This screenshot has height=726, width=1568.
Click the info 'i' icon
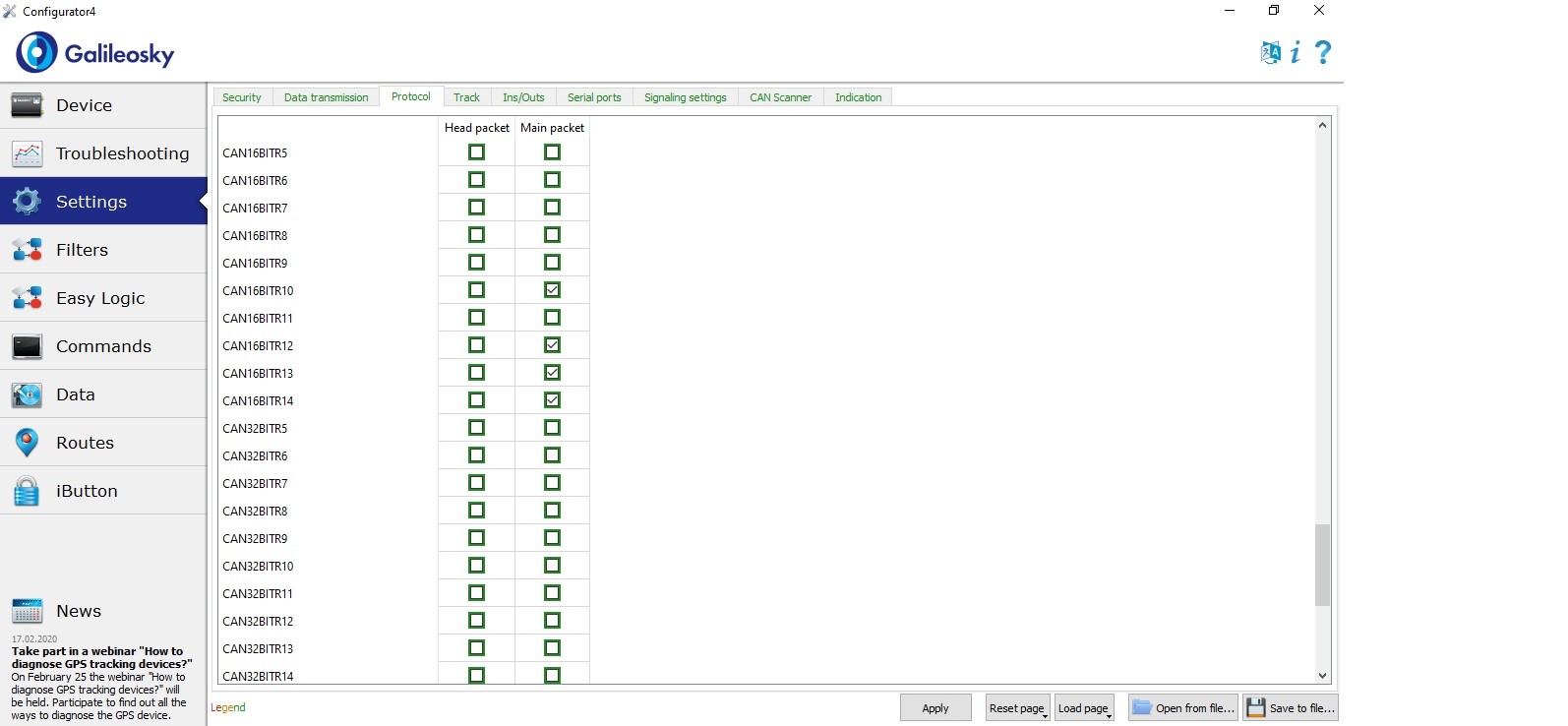pyautogui.click(x=1296, y=52)
